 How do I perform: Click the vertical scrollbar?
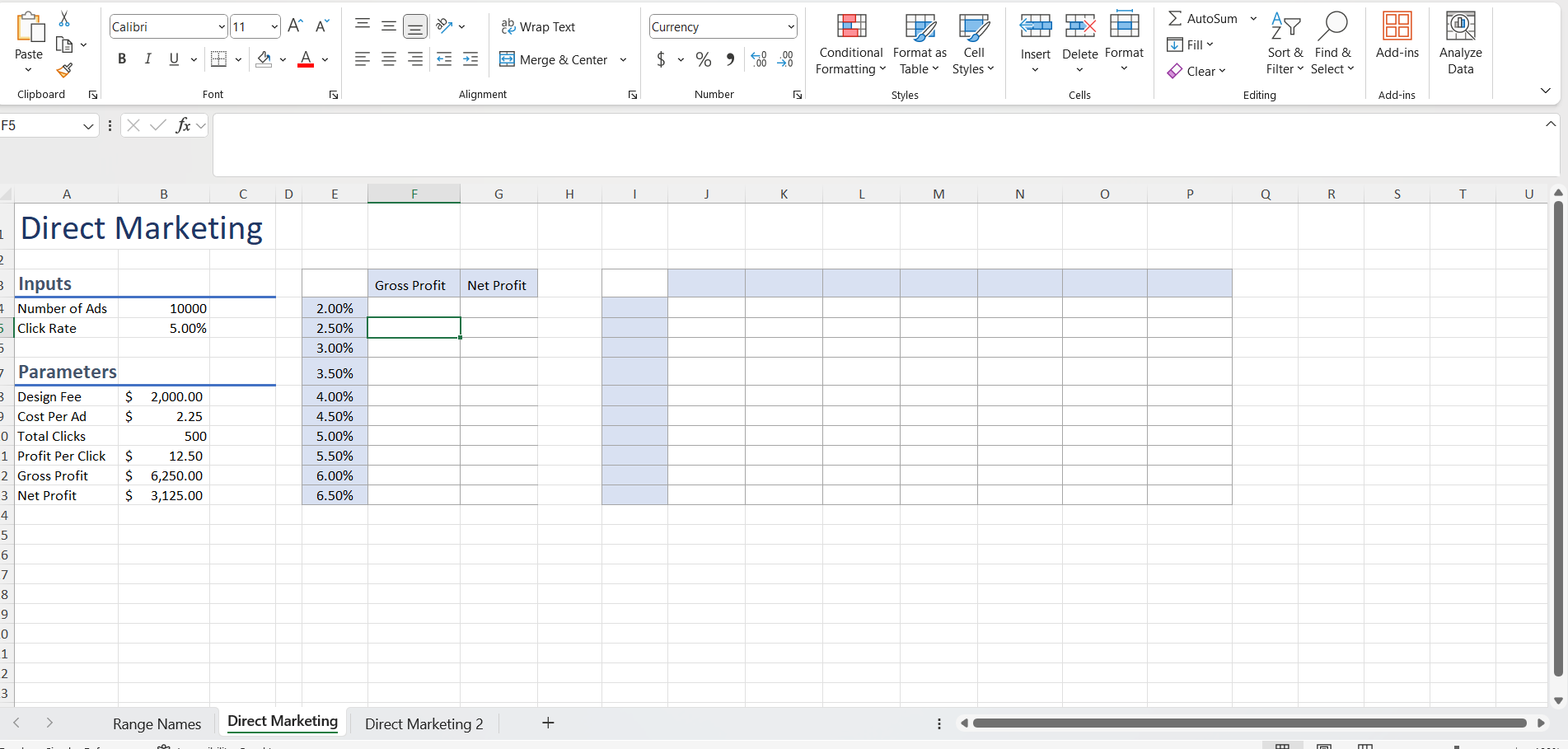point(1557,438)
